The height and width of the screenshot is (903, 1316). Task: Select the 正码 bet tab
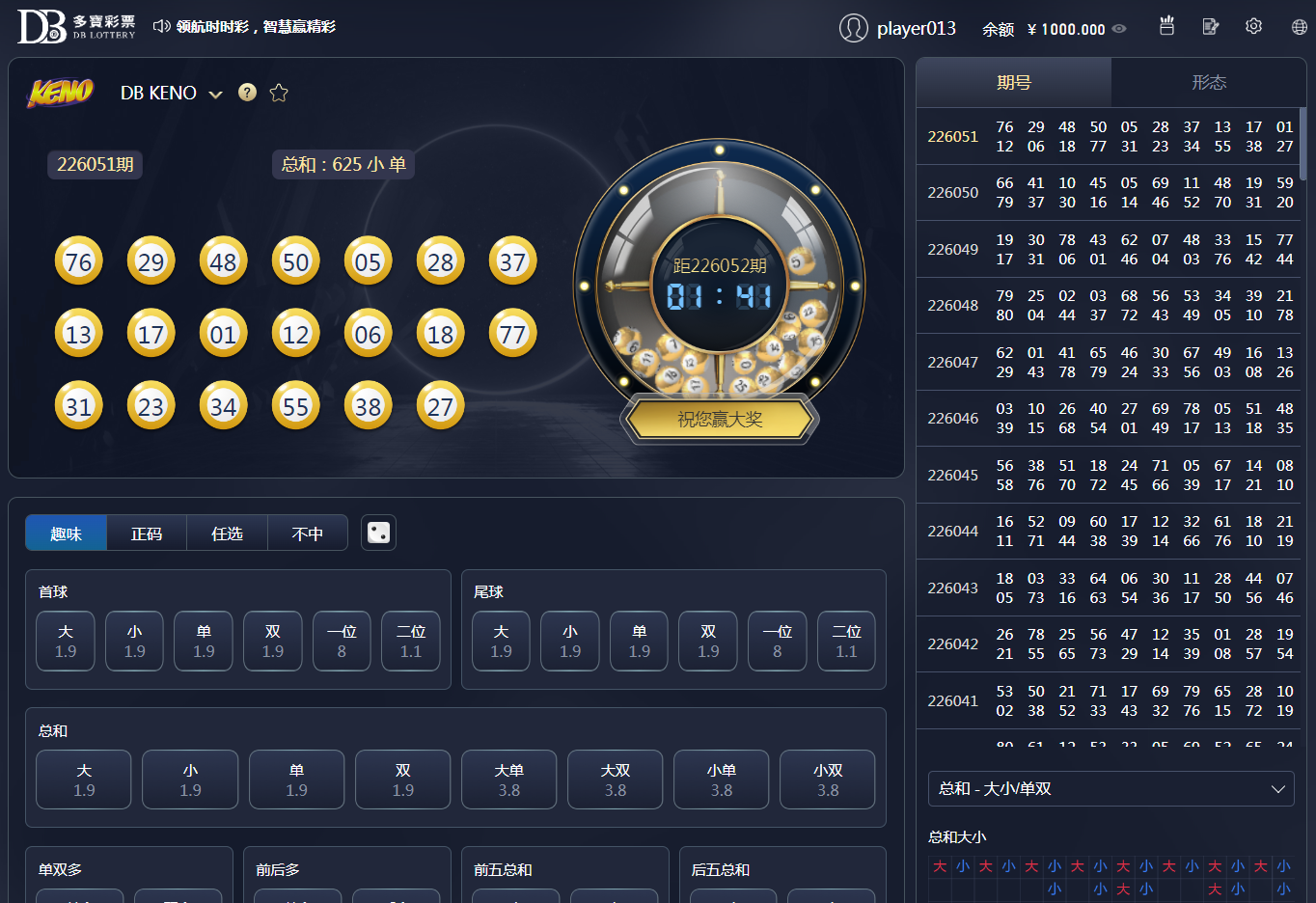pyautogui.click(x=147, y=534)
